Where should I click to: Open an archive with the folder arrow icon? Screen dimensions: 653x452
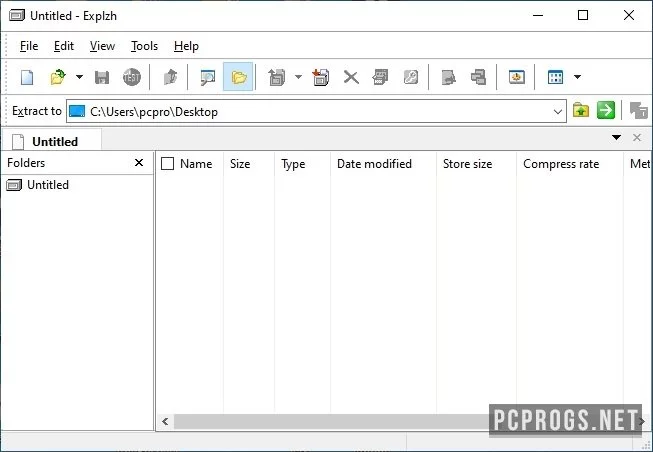pos(58,77)
